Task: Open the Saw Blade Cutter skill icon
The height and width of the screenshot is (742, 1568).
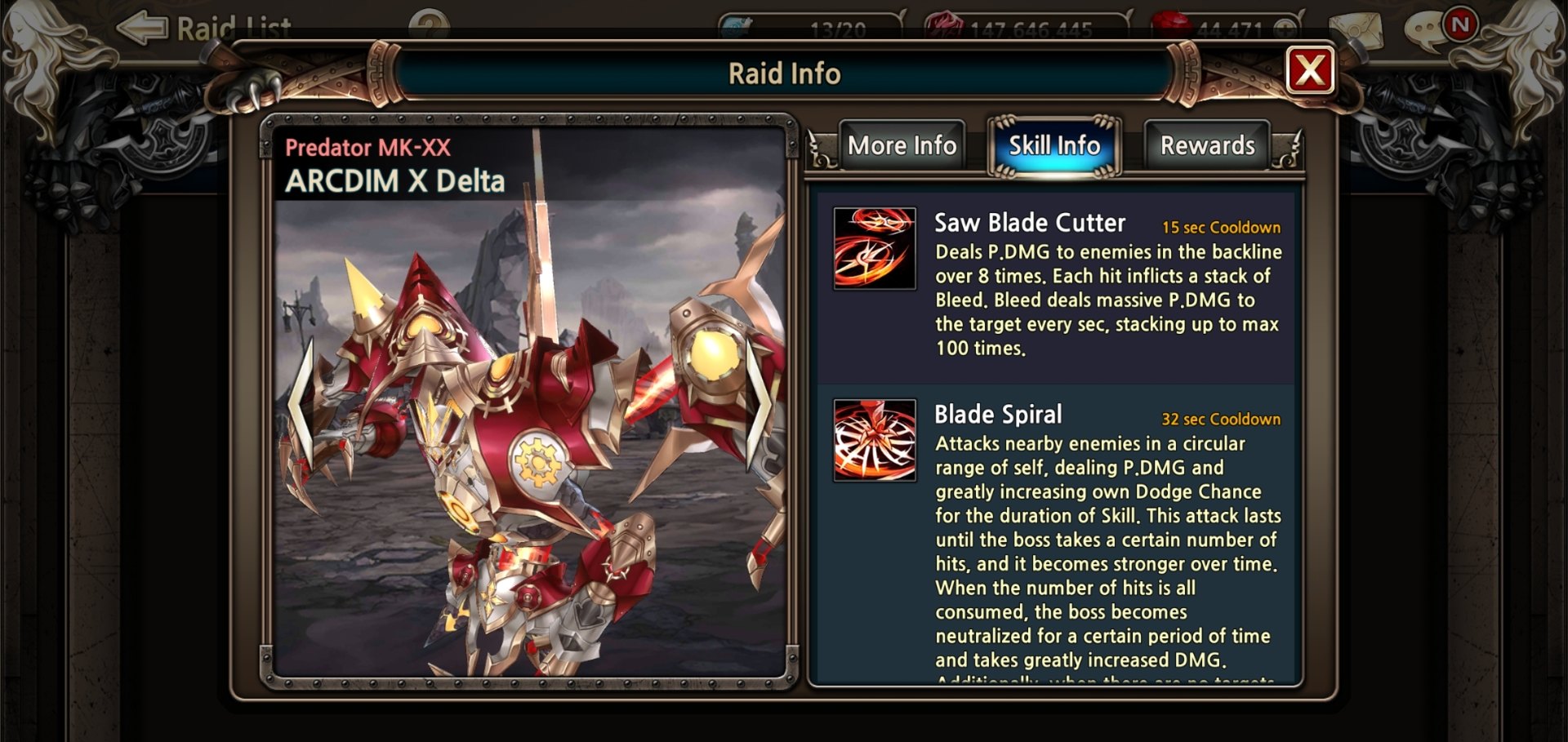Action: pos(875,248)
